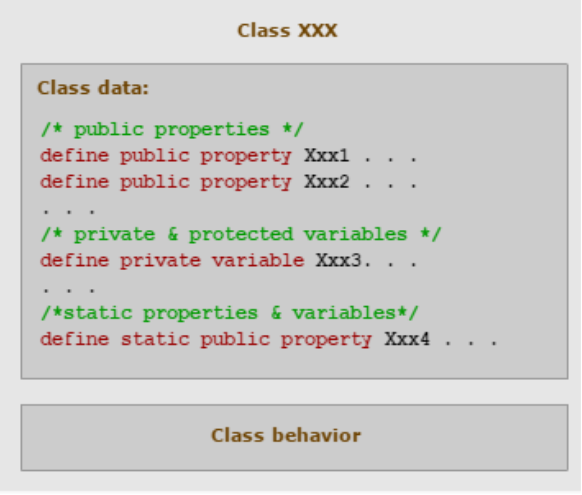Click the ellipsis line below Xxx3 definition
The image size is (582, 495).
click(69, 290)
